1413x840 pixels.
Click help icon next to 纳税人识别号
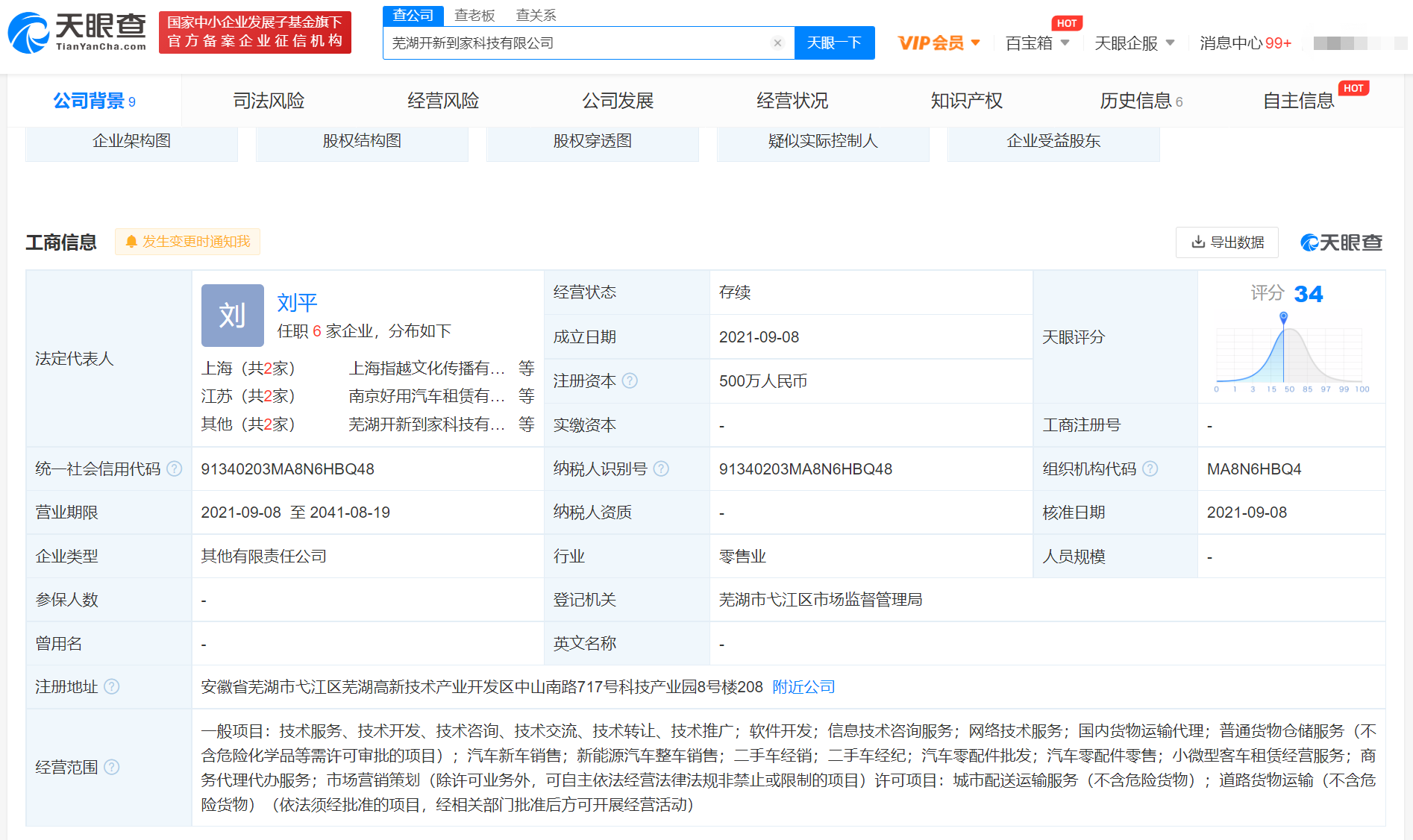pyautogui.click(x=661, y=468)
